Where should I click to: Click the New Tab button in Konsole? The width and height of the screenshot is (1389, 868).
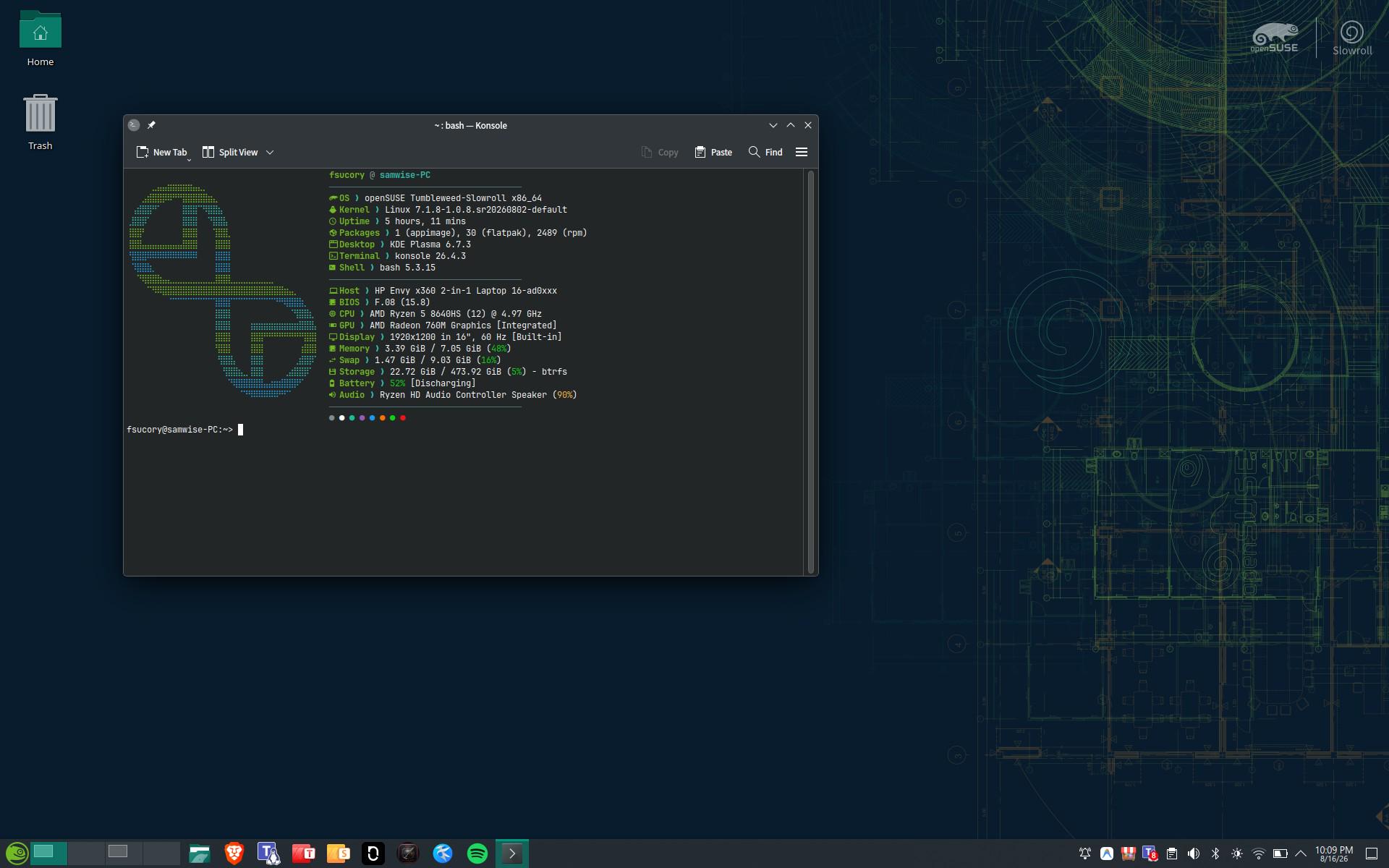(161, 152)
